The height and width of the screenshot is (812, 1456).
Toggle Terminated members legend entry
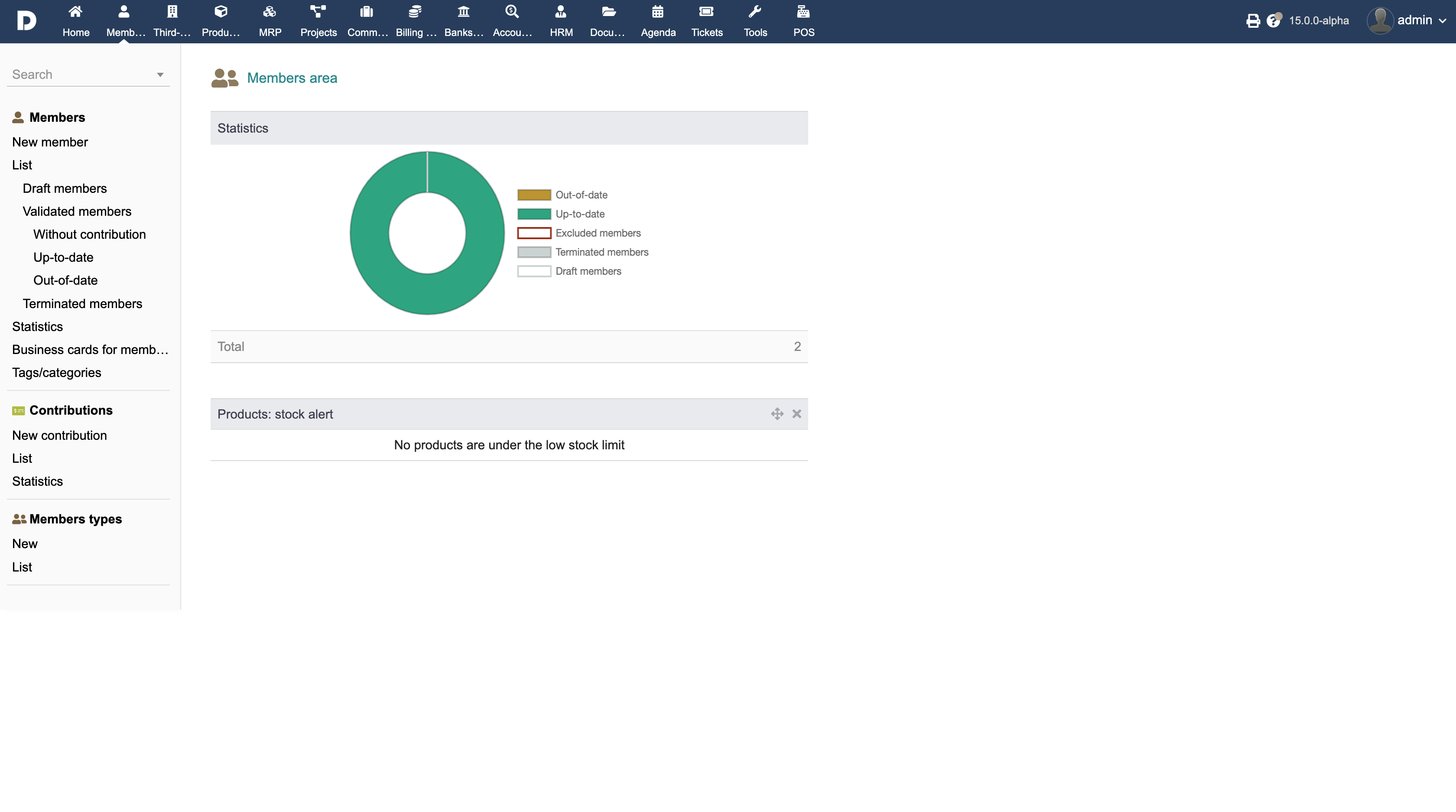(601, 252)
